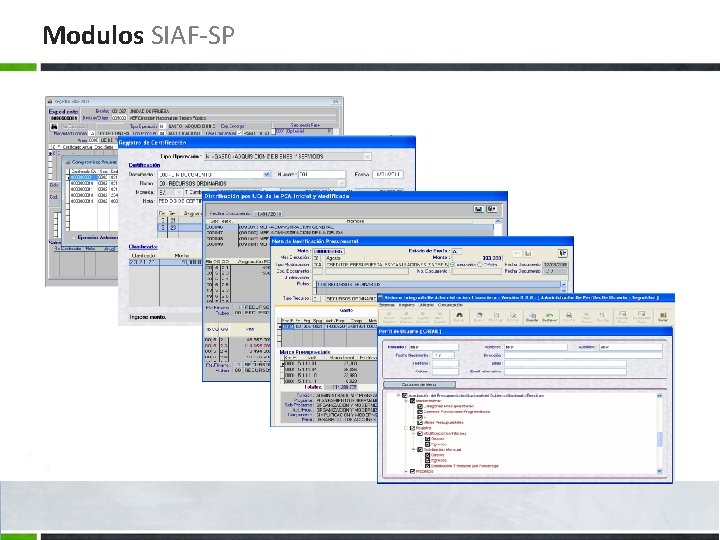
Task: Click the Usuario input field
Action: pyautogui.click(x=433, y=347)
